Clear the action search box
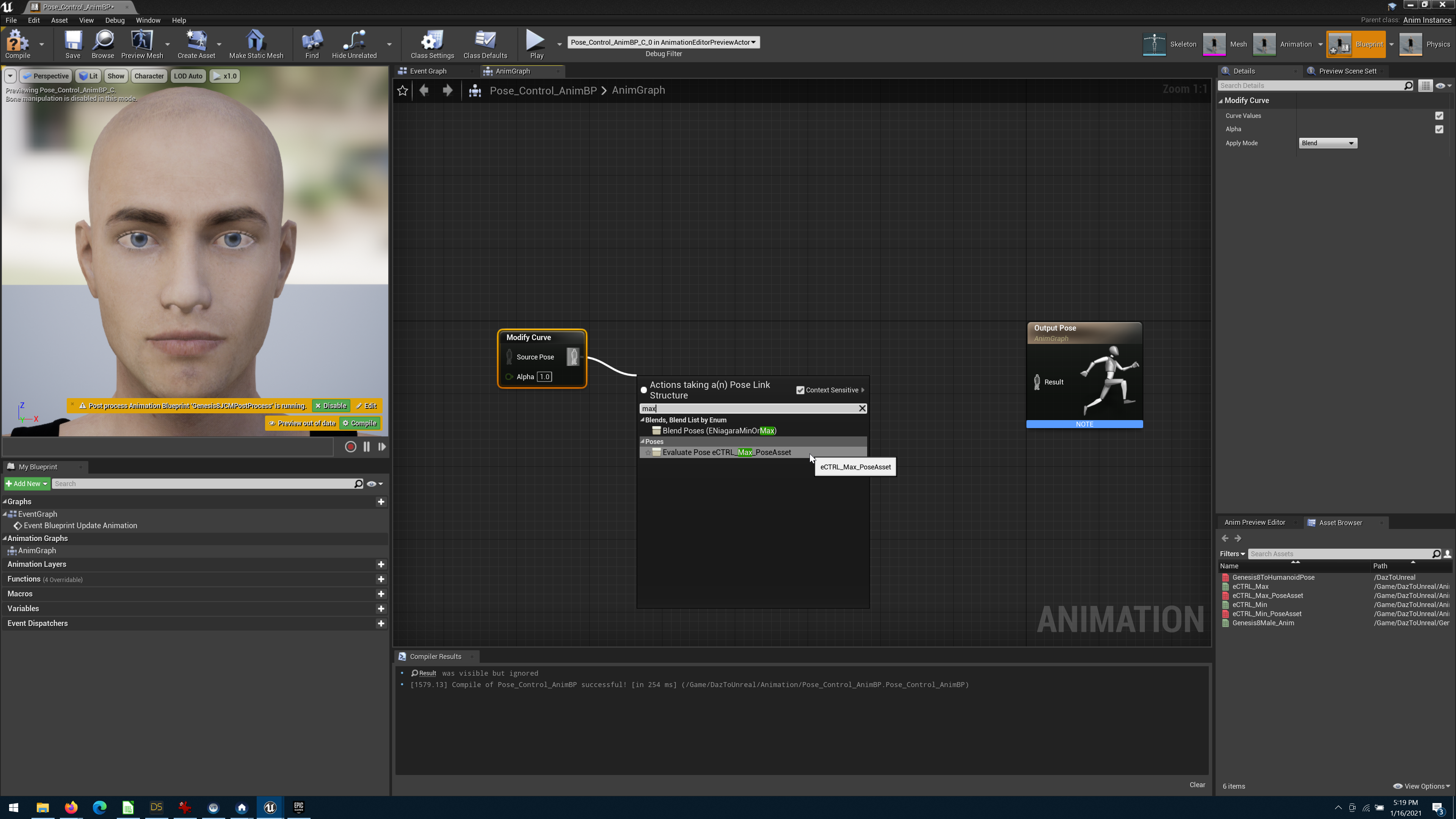This screenshot has height=819, width=1456. coord(862,408)
